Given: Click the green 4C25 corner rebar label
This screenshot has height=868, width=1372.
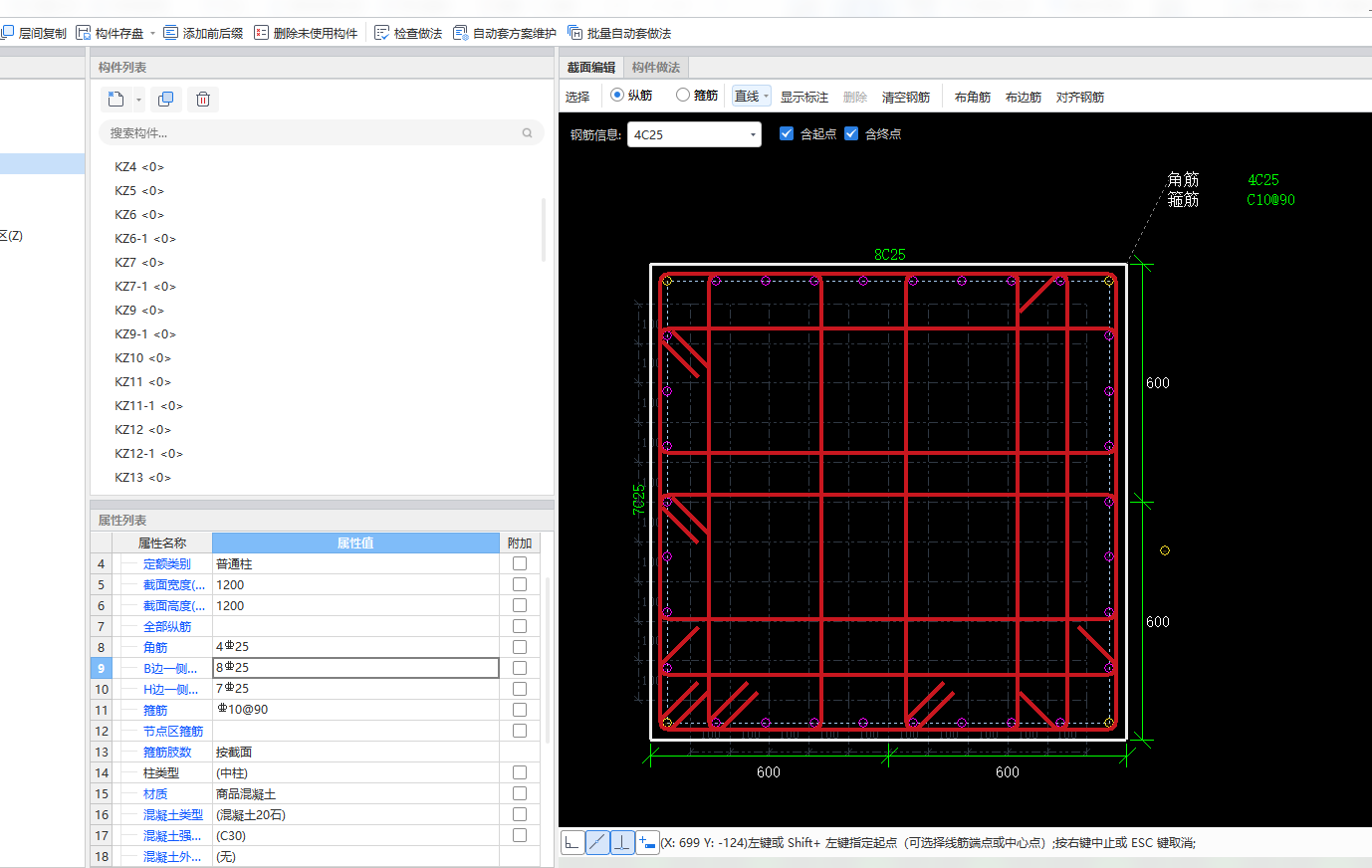Looking at the screenshot, I should (1263, 180).
